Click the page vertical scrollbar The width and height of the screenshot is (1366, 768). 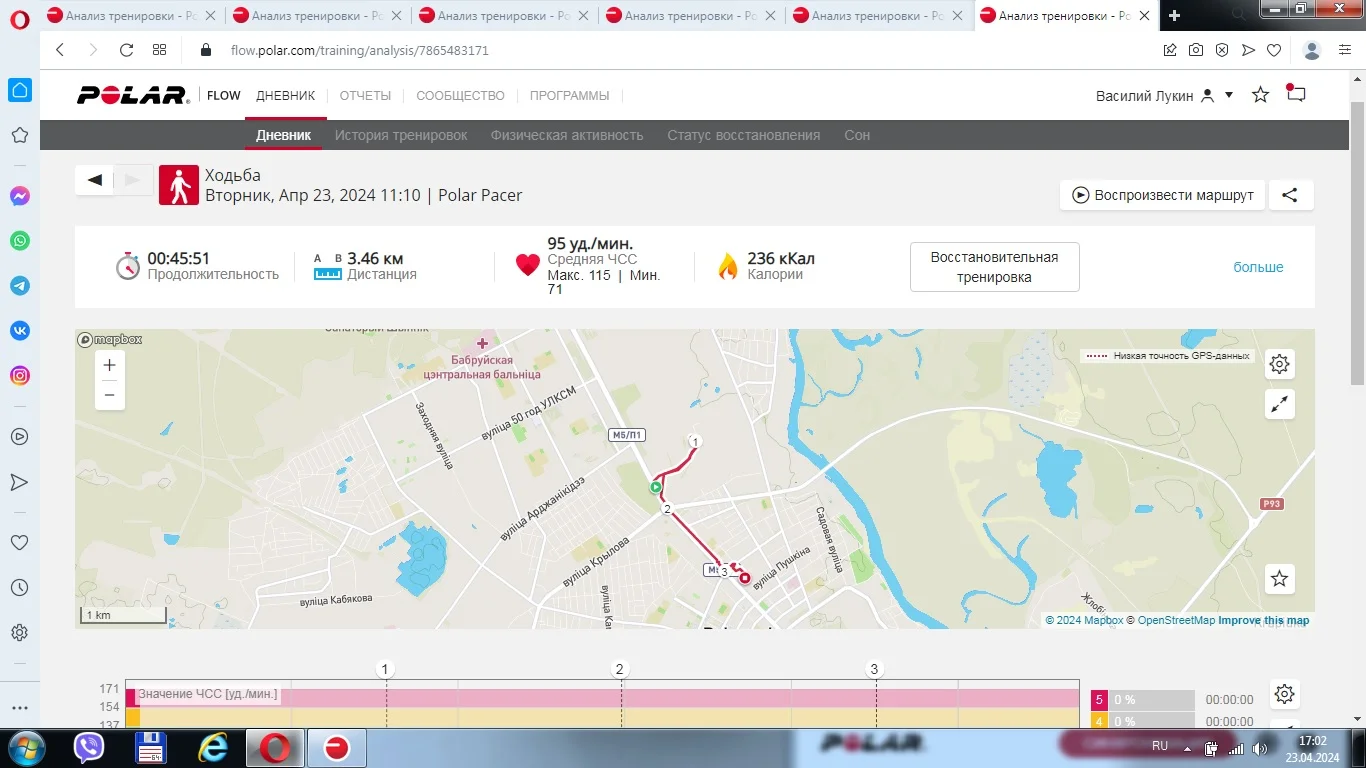click(x=1357, y=243)
